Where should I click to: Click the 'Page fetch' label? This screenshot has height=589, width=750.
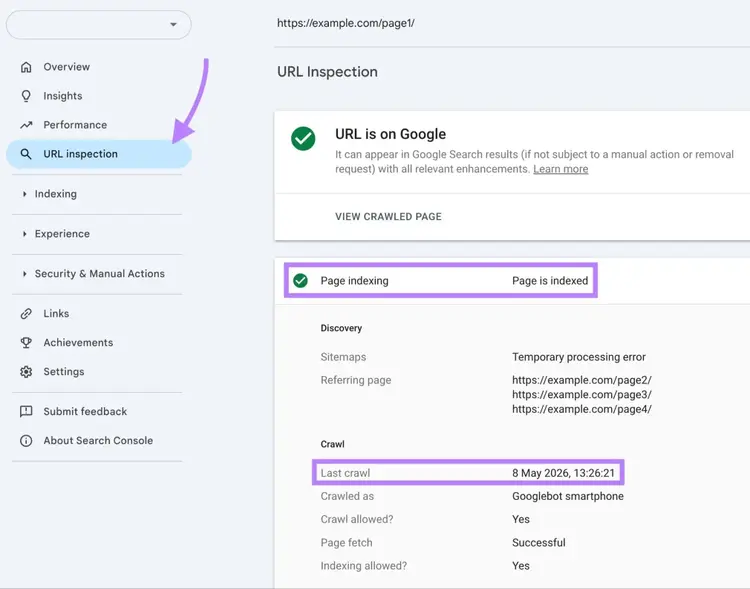[346, 543]
